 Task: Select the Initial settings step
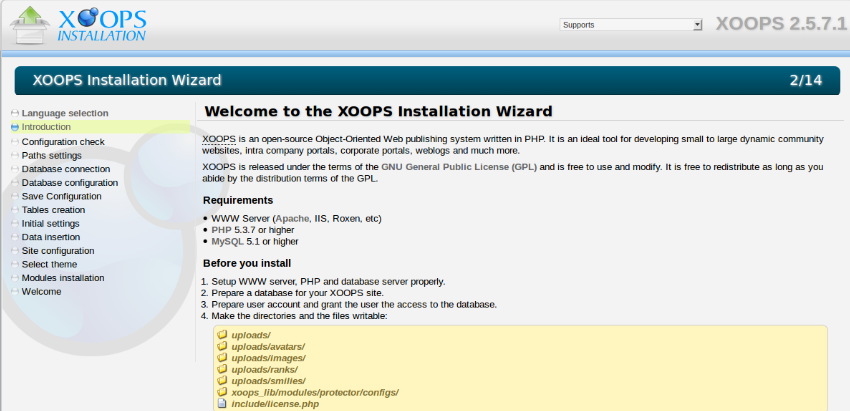point(50,223)
